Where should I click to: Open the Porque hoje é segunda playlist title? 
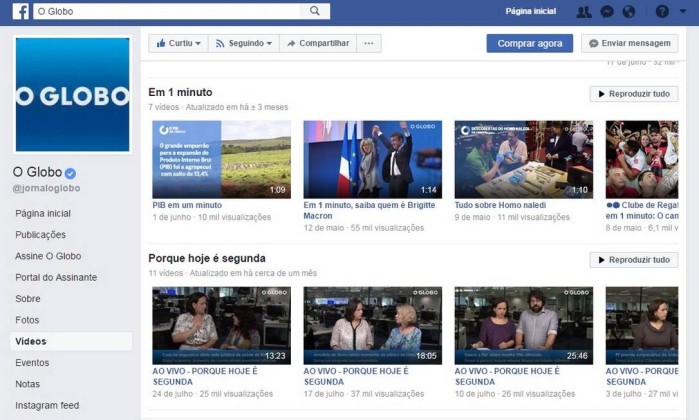click(206, 258)
